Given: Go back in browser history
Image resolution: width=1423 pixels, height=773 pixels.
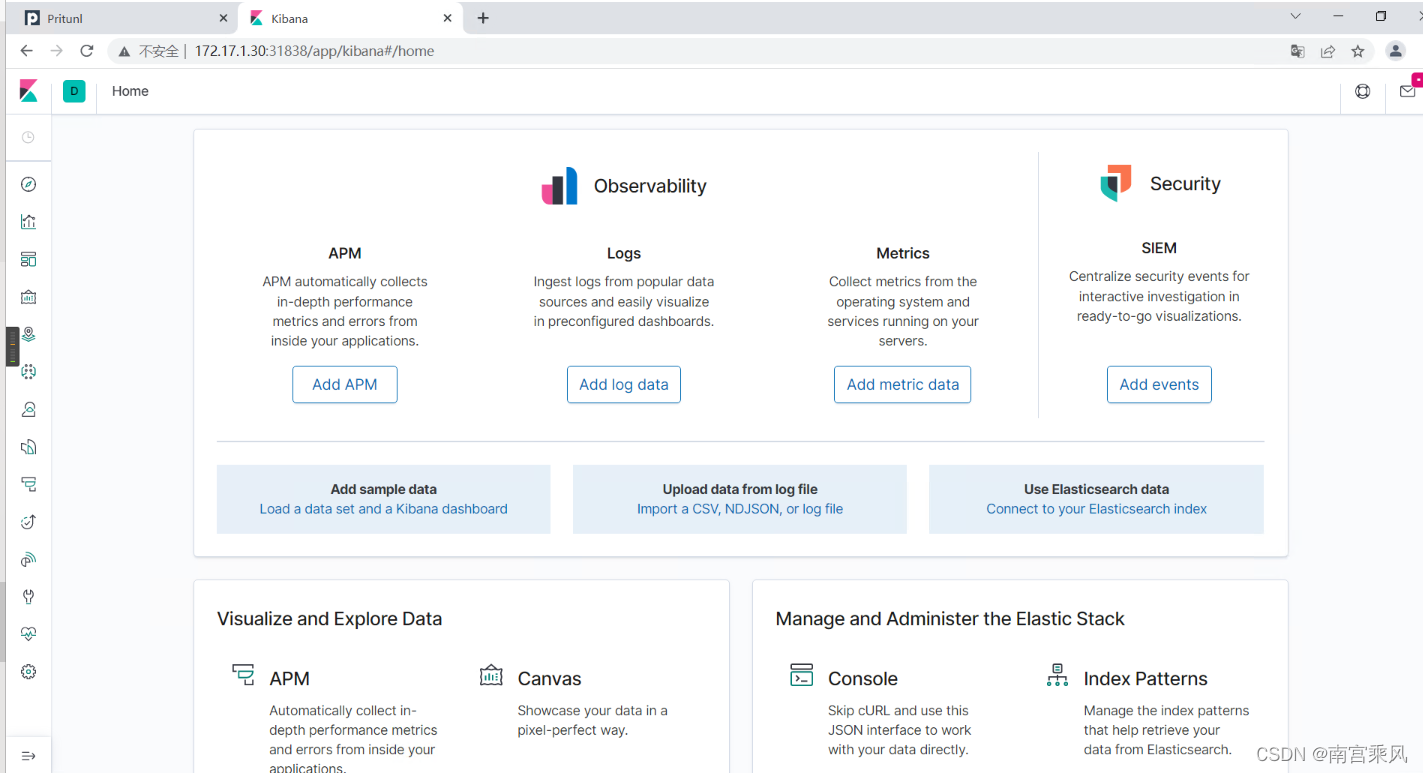Looking at the screenshot, I should pyautogui.click(x=26, y=51).
